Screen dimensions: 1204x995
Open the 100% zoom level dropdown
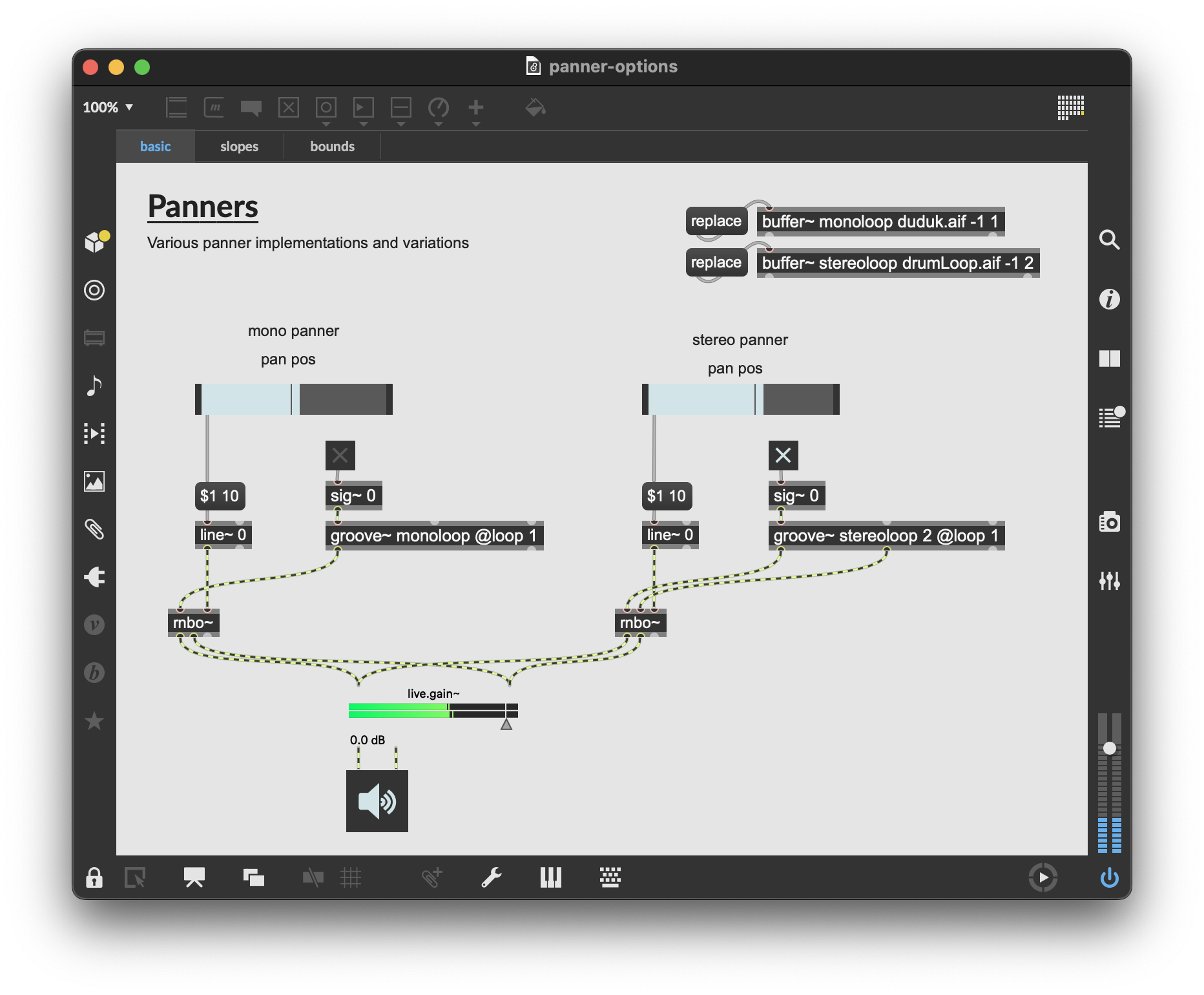coord(108,107)
